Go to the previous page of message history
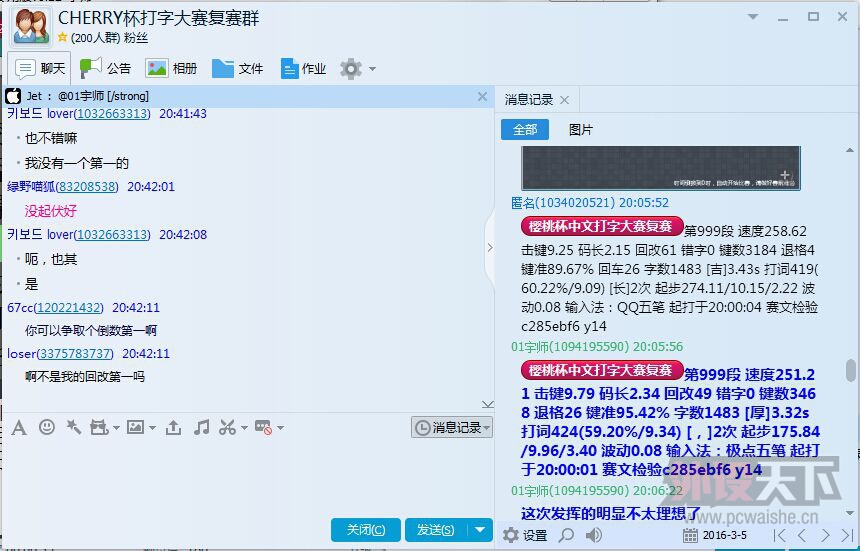This screenshot has width=860, height=551. point(801,536)
